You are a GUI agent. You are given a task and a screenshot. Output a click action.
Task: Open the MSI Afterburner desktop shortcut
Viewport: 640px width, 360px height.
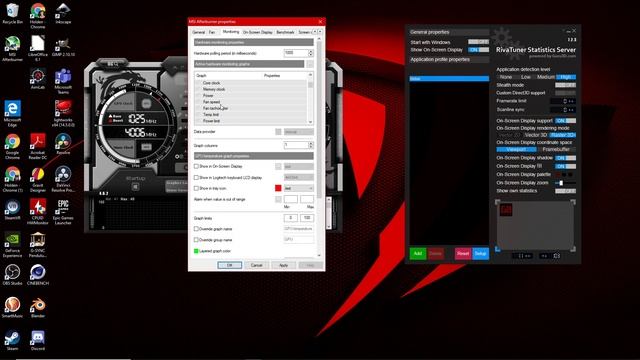(x=12, y=49)
